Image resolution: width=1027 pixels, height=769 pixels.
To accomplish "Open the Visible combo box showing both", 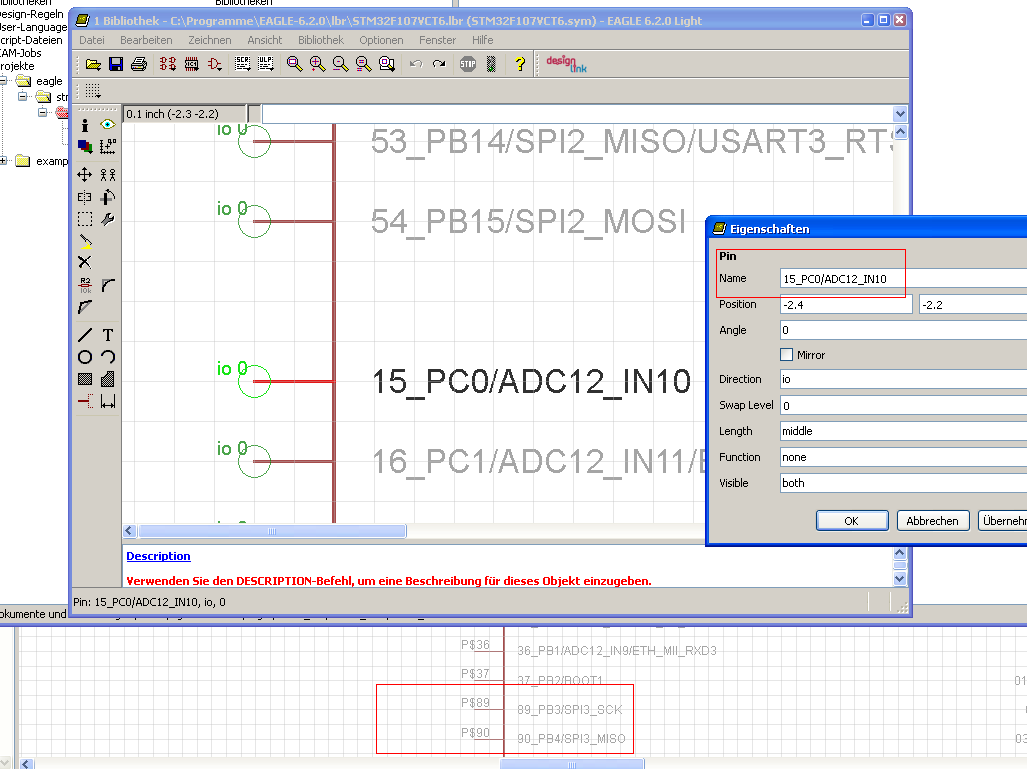I will coord(903,483).
